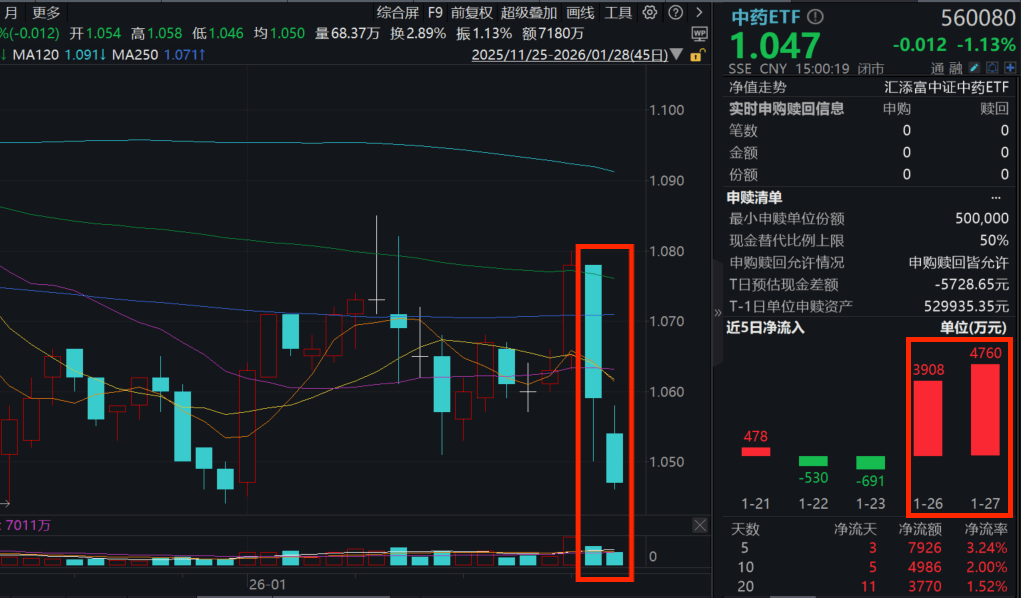Open the 综合屏 multi-screen view
The height and width of the screenshot is (598, 1021).
398,13
